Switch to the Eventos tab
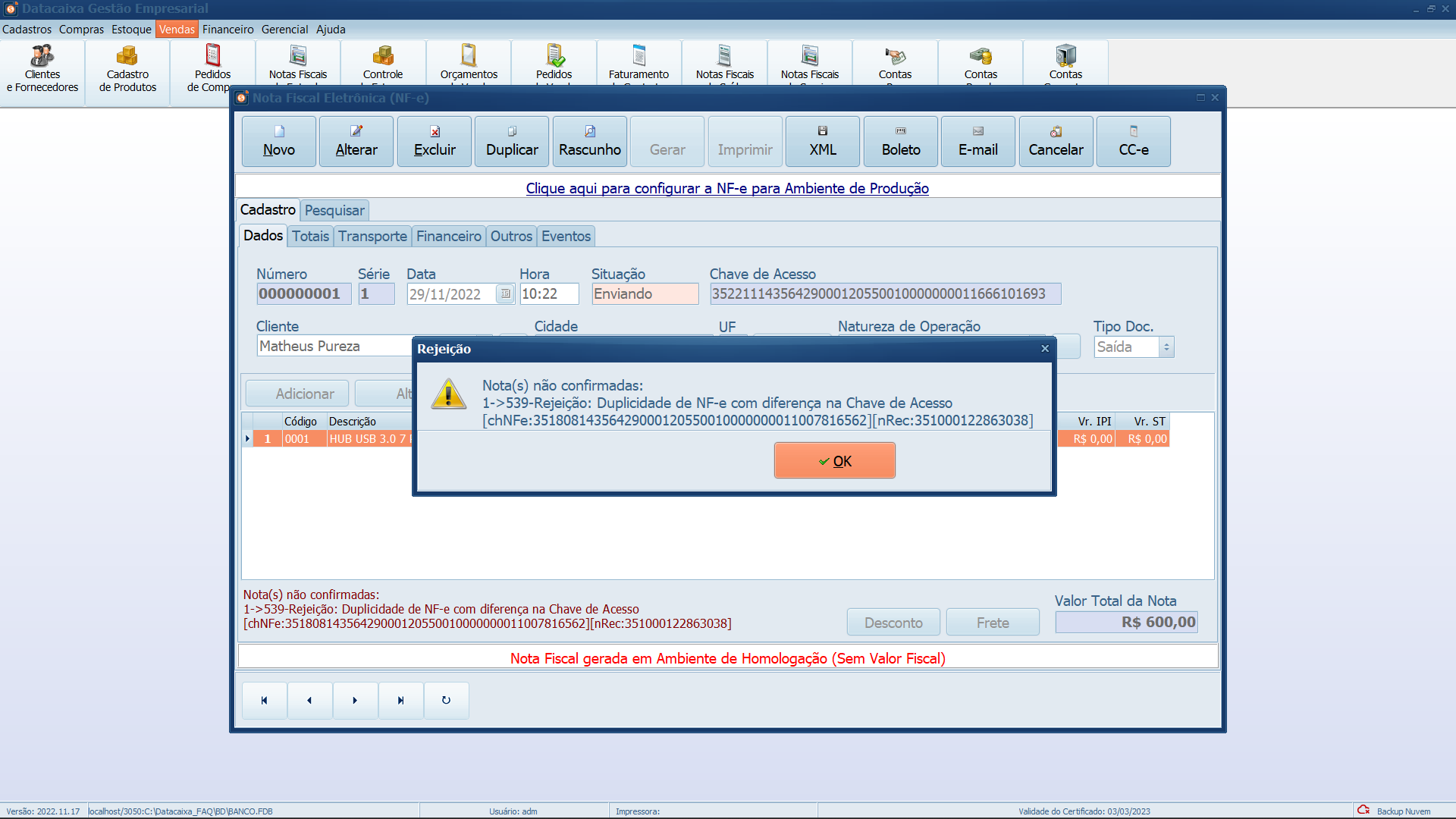 tap(564, 236)
